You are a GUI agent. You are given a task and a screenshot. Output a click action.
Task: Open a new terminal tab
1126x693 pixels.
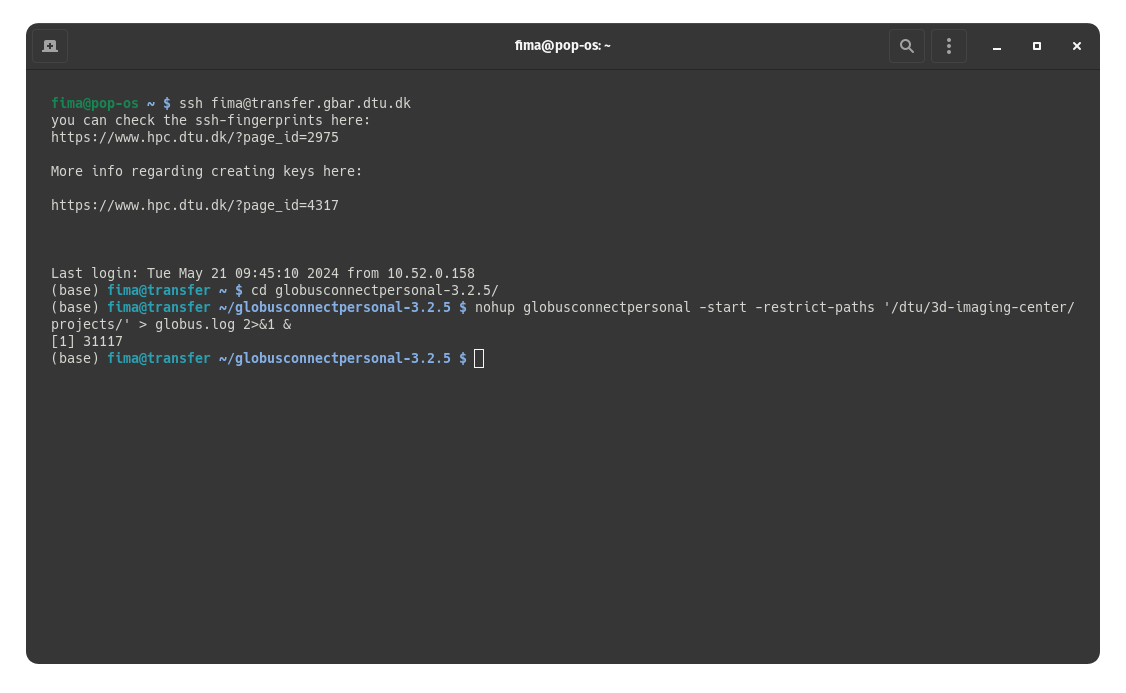coord(50,46)
